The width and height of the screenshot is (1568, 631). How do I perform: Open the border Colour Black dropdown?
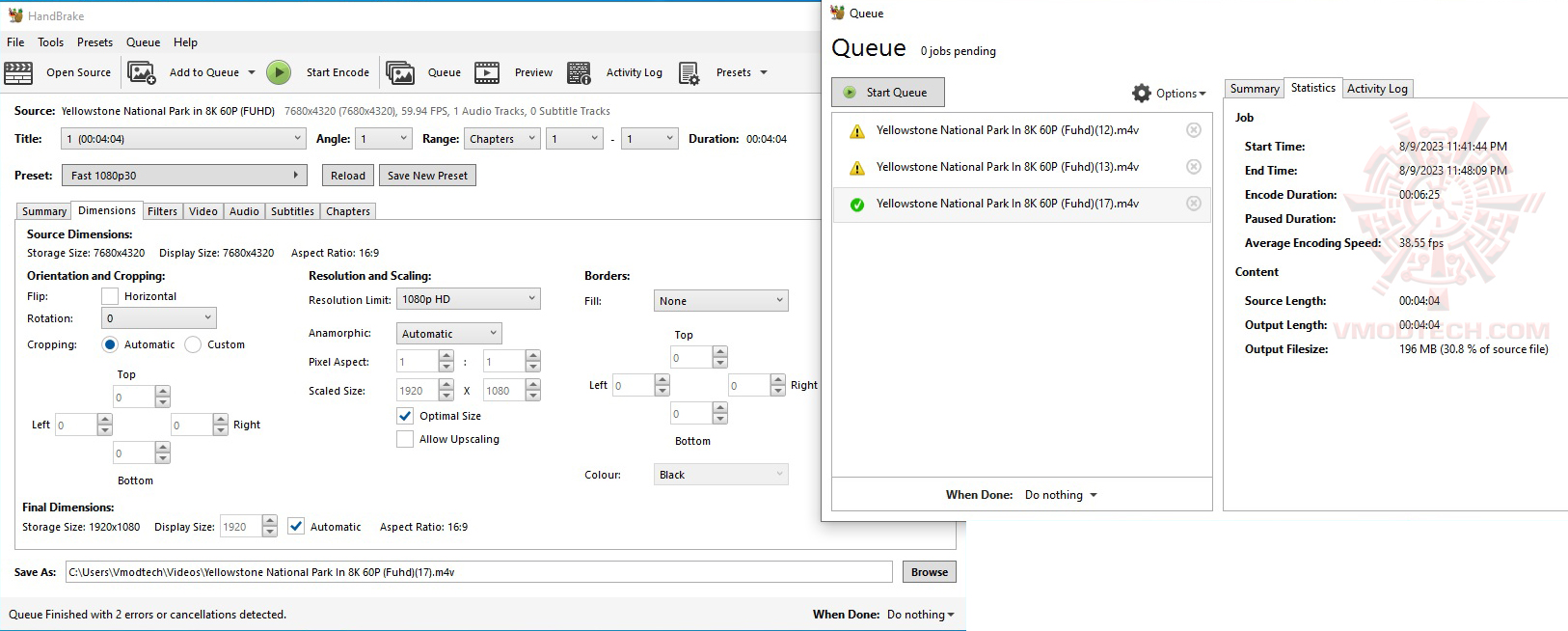(721, 475)
